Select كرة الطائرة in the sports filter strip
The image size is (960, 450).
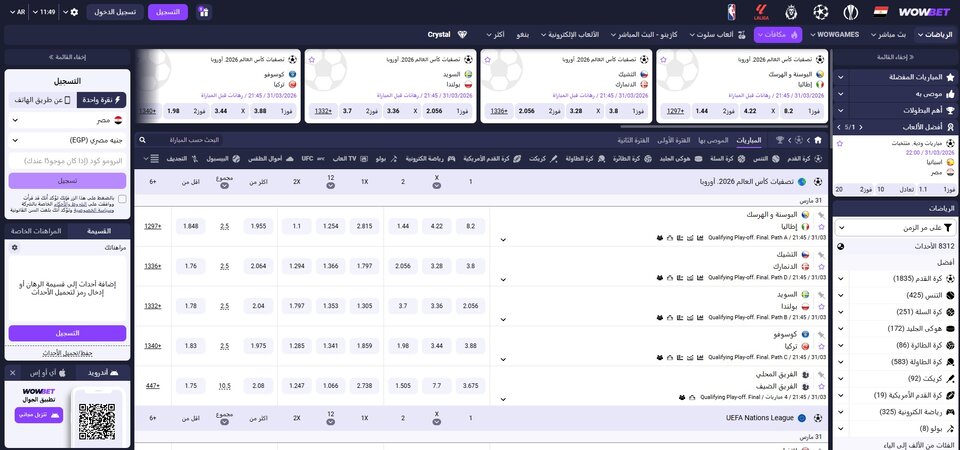tap(632, 159)
